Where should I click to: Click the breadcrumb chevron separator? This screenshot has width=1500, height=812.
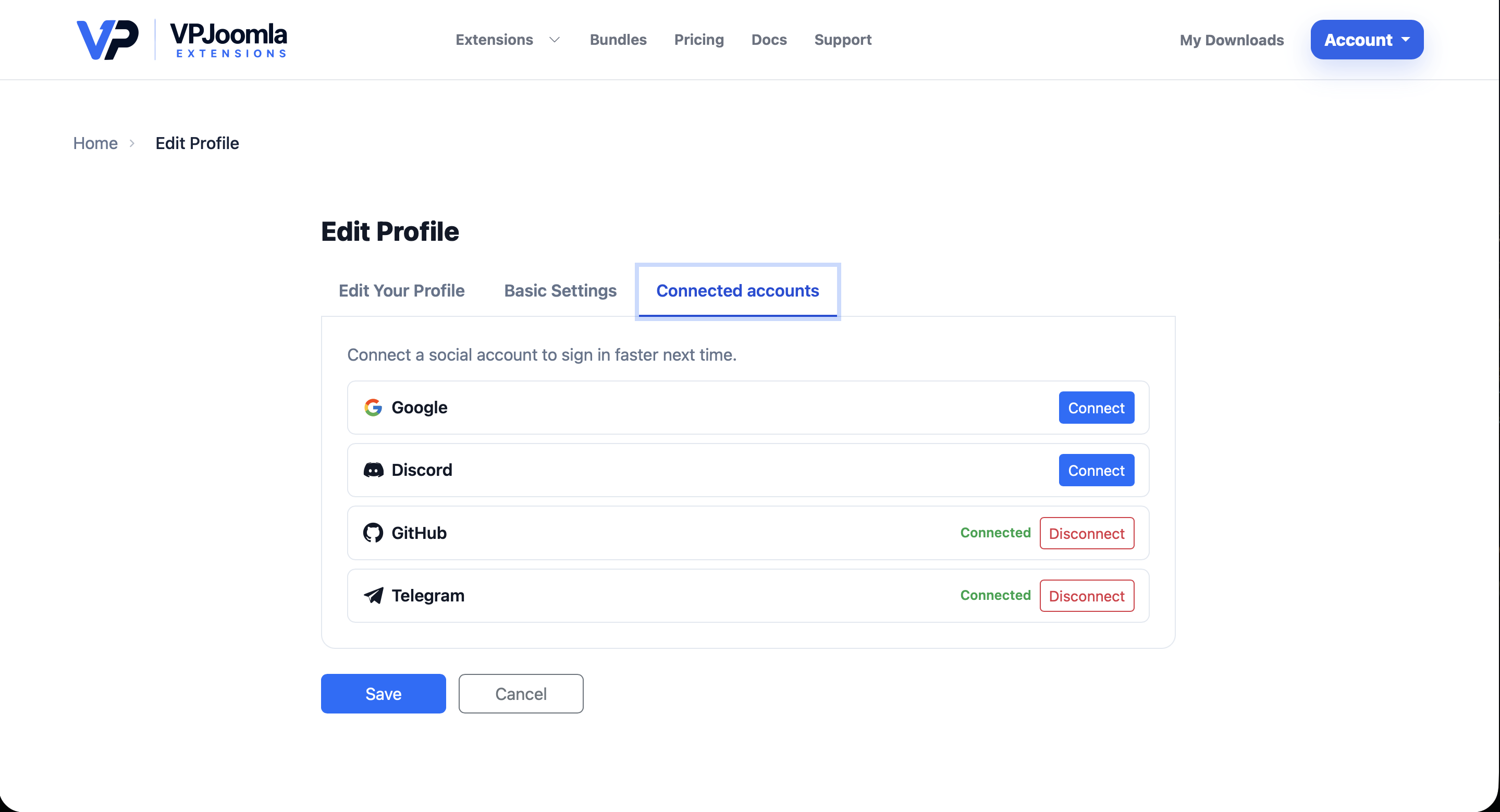132,143
